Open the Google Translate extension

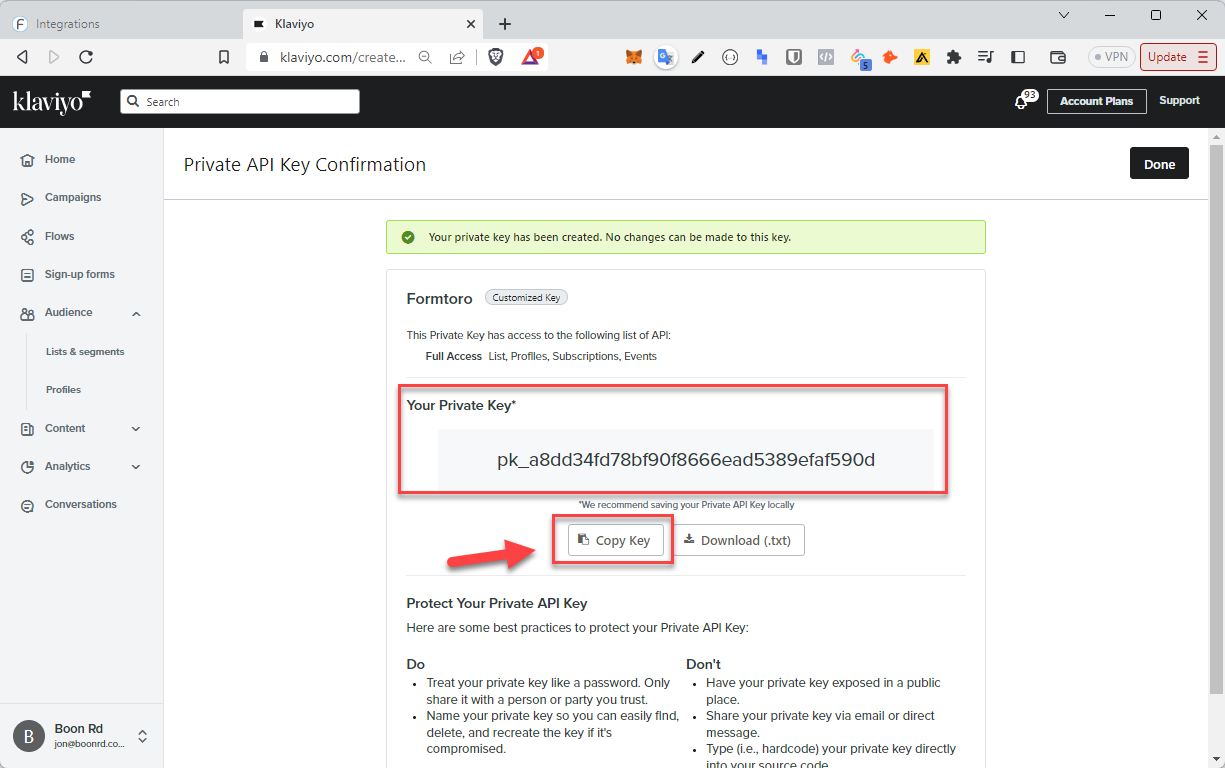[665, 57]
